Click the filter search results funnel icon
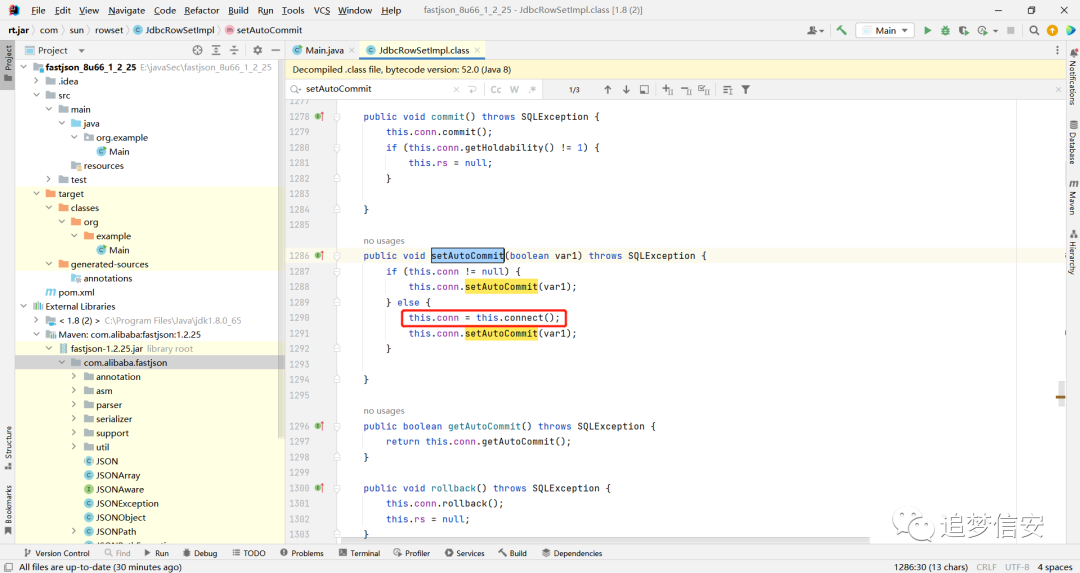Screen dimensions: 1080x573 tap(745, 90)
